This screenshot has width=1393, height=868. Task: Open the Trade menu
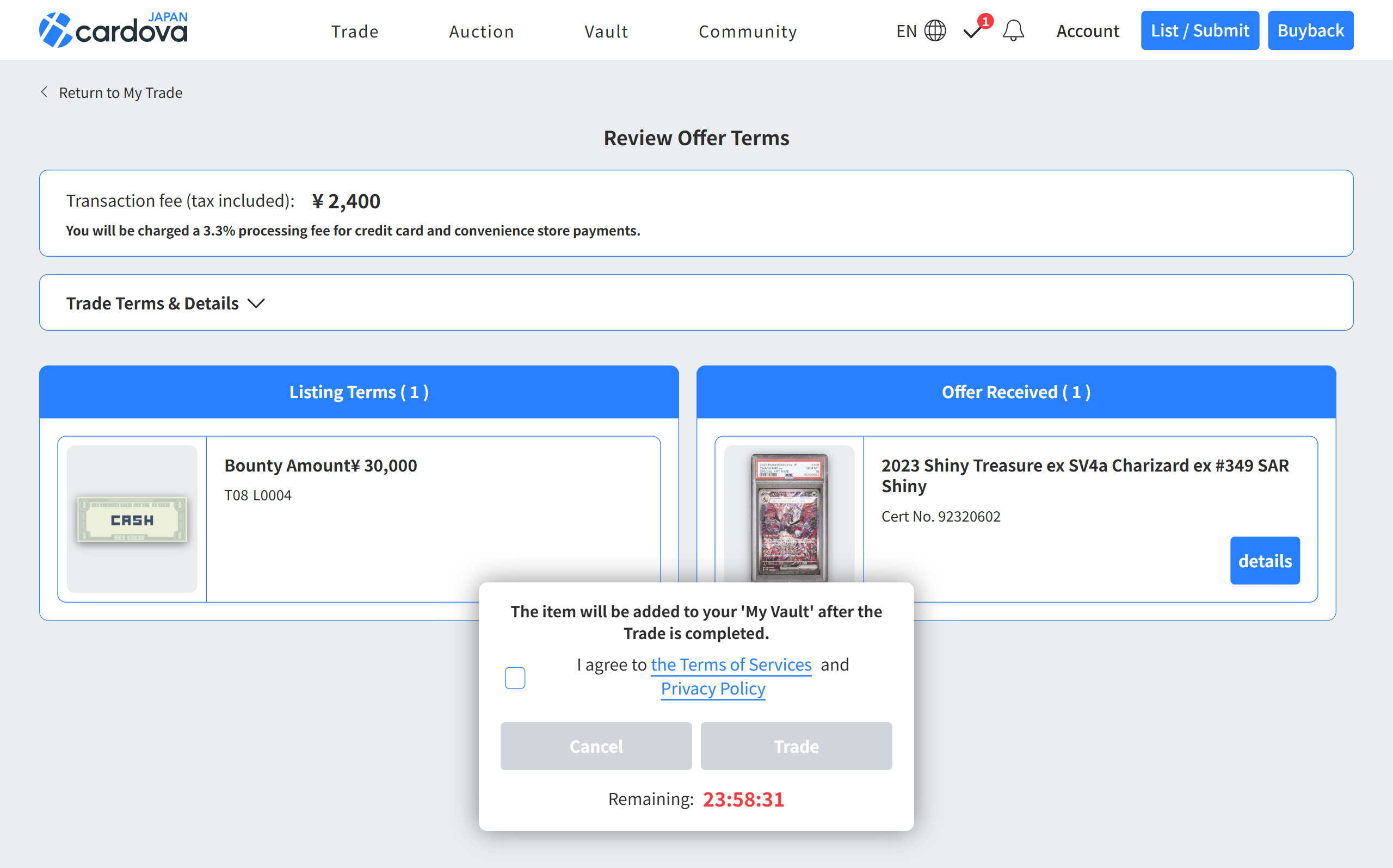tap(355, 32)
